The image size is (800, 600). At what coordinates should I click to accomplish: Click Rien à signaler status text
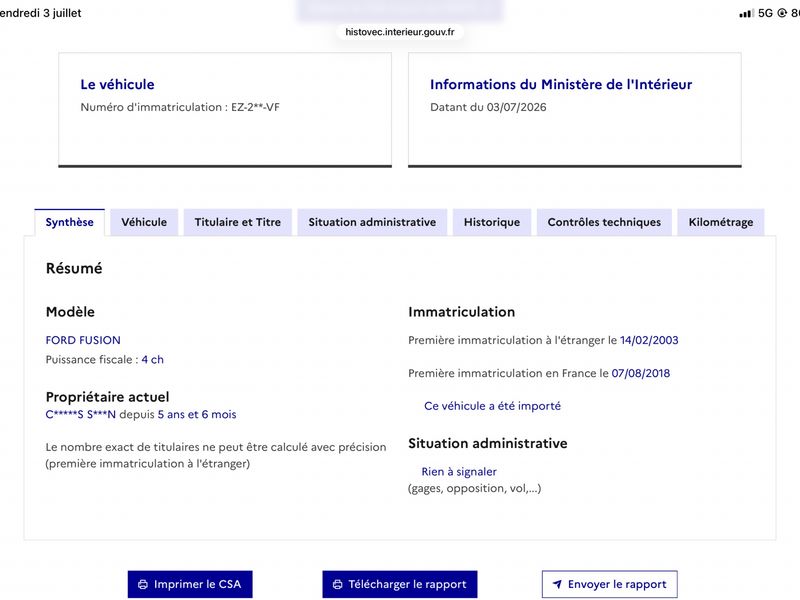tap(459, 472)
